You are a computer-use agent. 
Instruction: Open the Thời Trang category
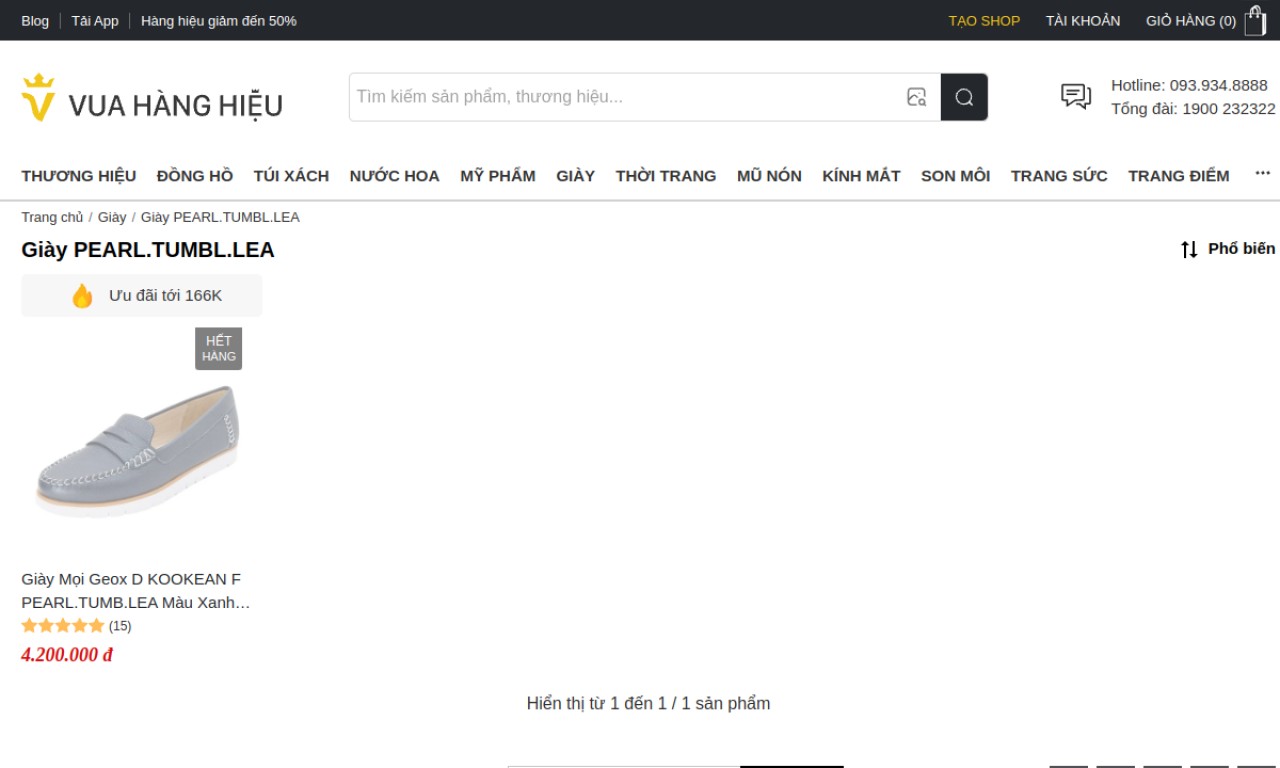[x=666, y=175]
